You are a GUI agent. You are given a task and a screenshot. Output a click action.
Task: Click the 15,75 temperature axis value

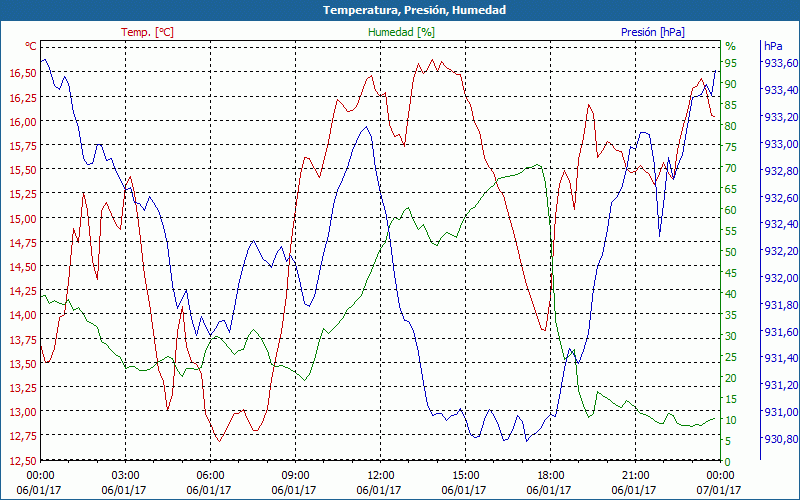23,145
